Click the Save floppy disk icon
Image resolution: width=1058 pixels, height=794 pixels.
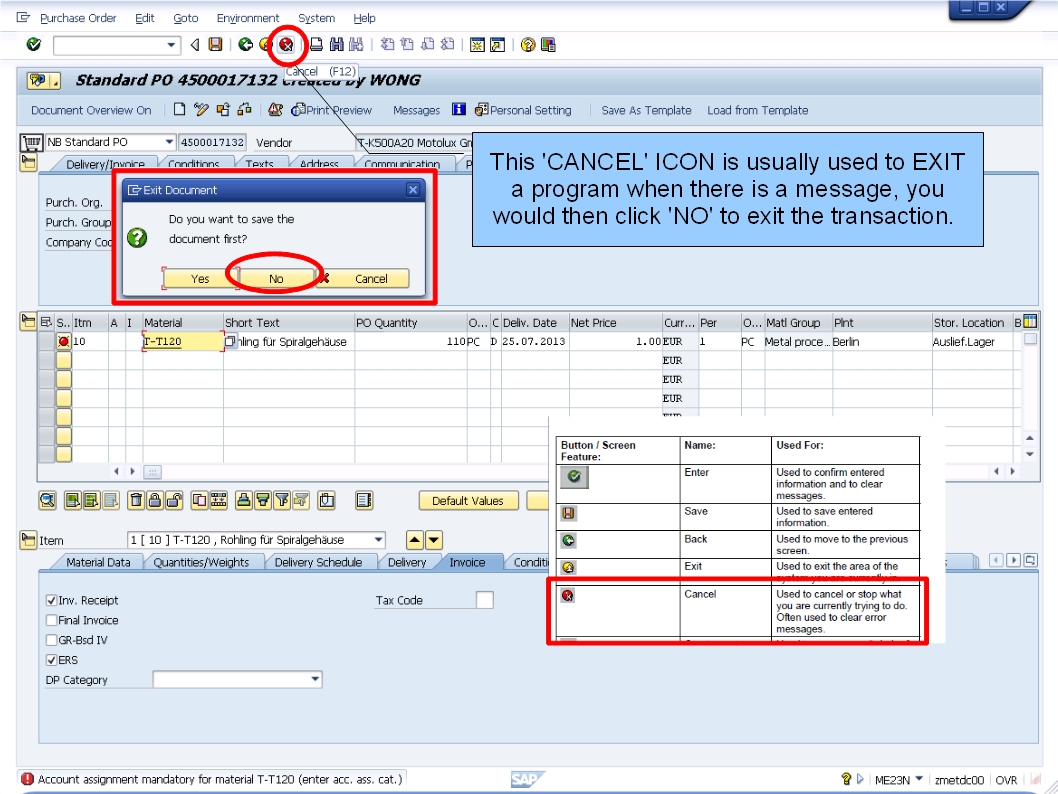pyautogui.click(x=215, y=45)
